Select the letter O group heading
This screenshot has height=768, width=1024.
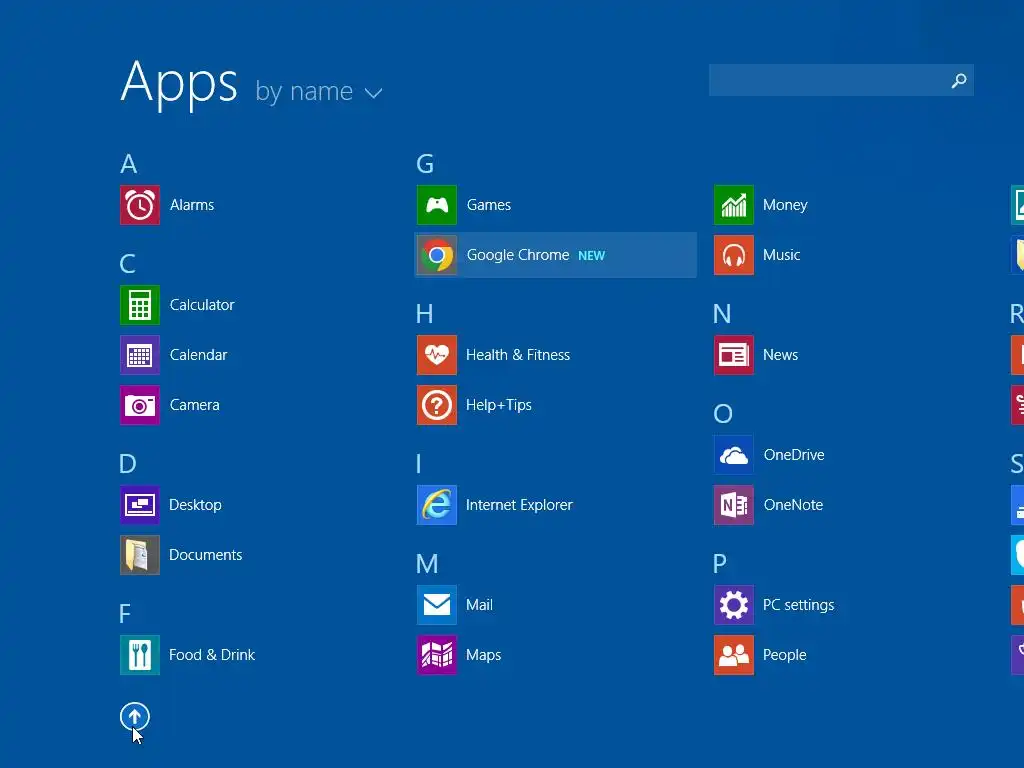pos(723,414)
